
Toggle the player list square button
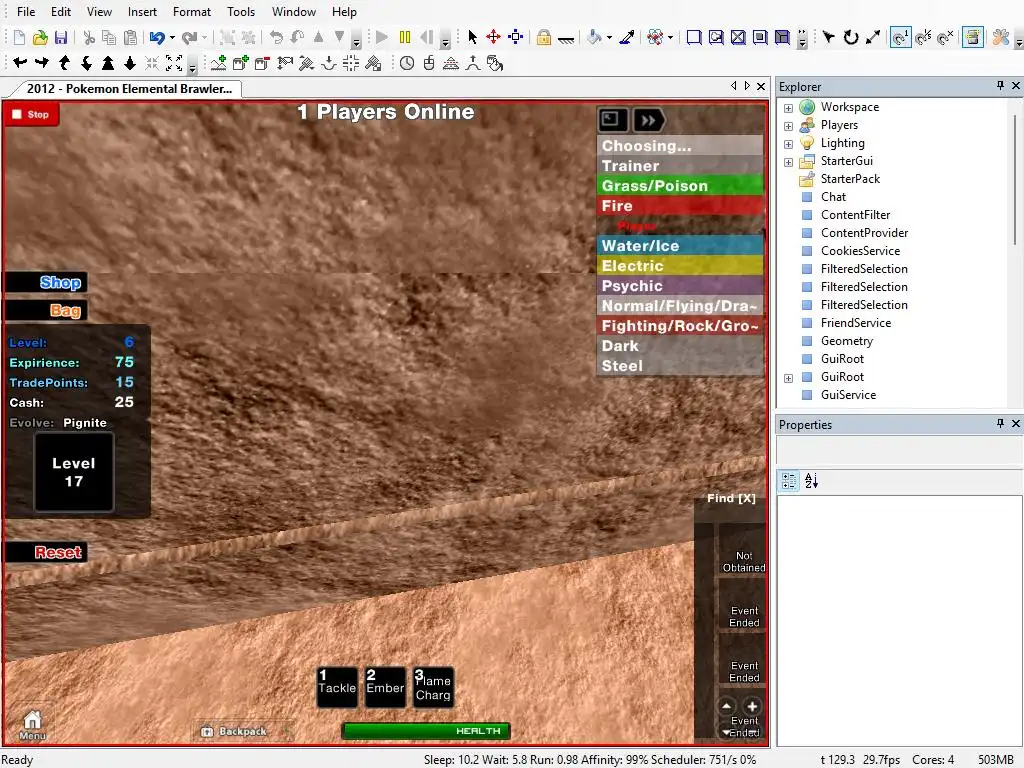(613, 120)
